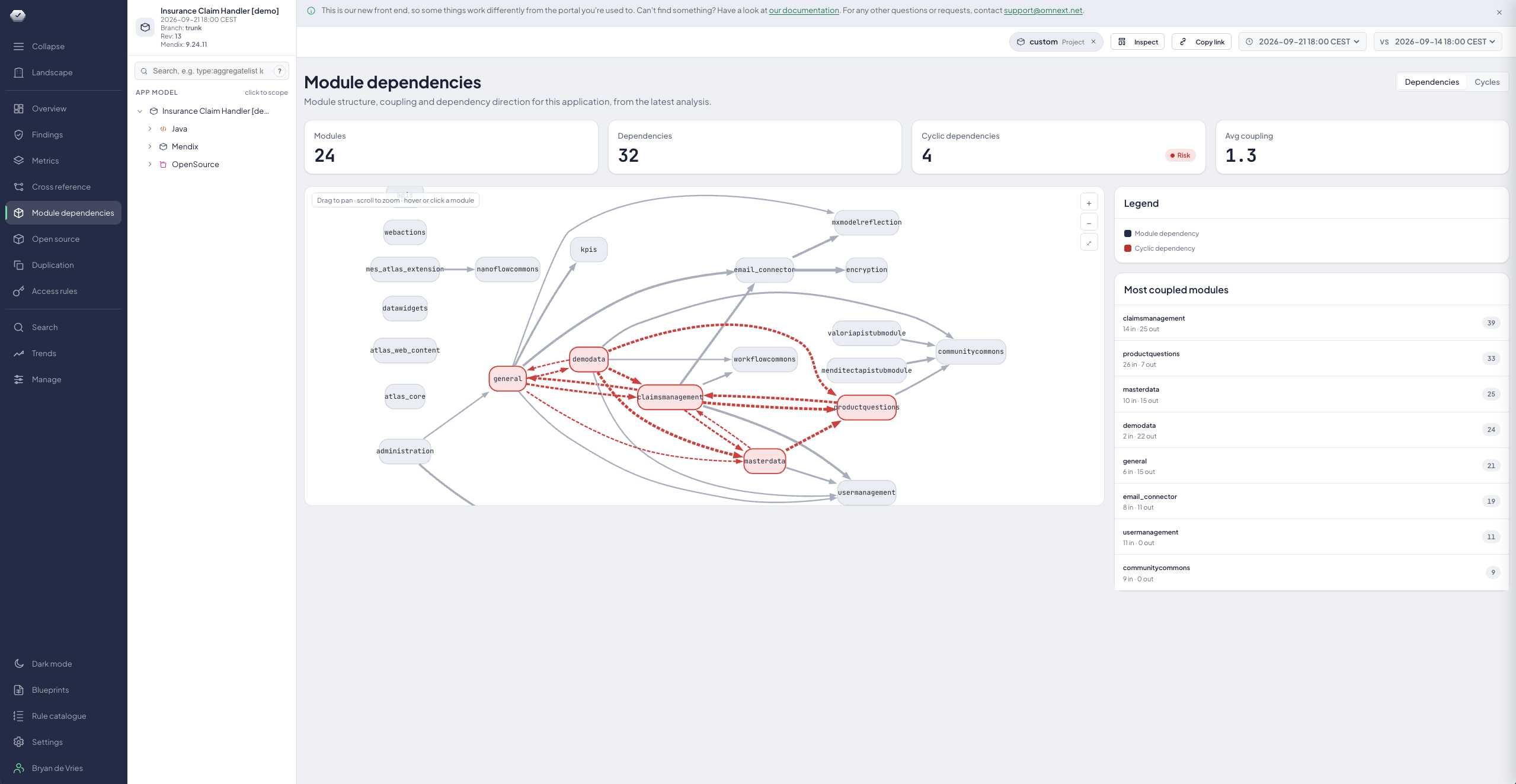The width and height of the screenshot is (1516, 784).
Task: Toggle Dark mode
Action: pyautogui.click(x=63, y=664)
